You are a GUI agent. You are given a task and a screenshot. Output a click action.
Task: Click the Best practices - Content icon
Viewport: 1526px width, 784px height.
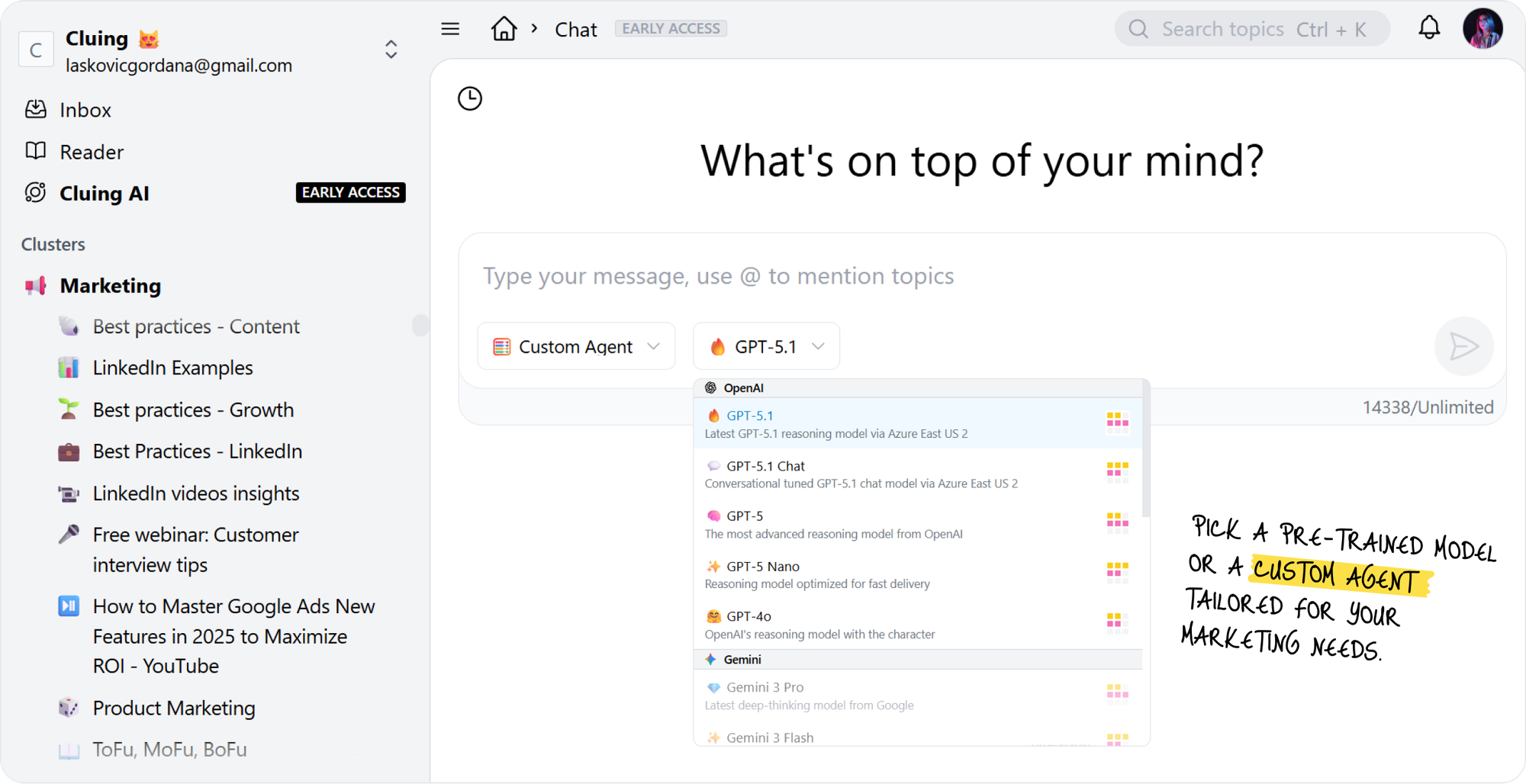click(x=69, y=326)
